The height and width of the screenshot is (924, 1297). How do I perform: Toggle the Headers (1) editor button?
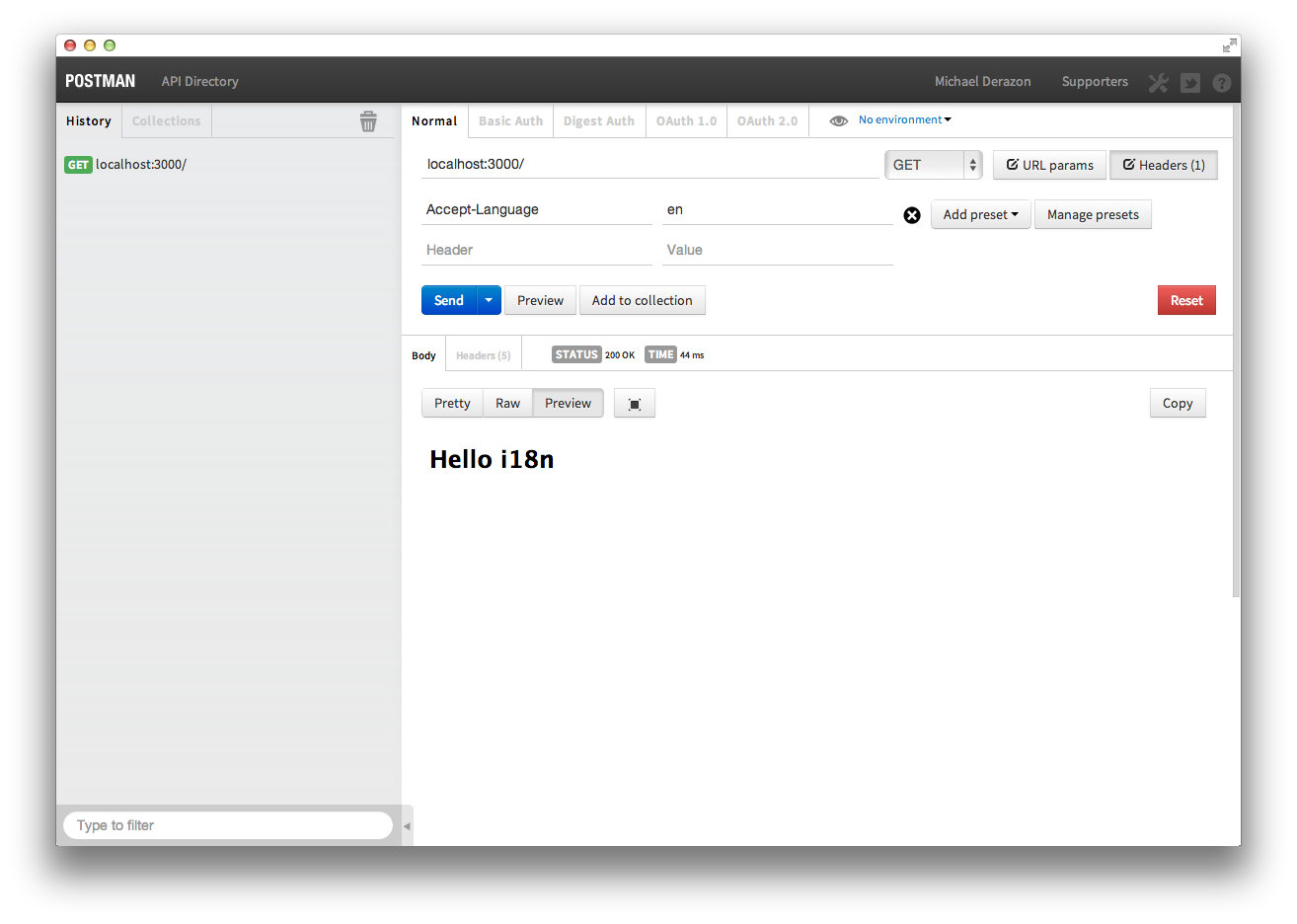(x=1164, y=165)
